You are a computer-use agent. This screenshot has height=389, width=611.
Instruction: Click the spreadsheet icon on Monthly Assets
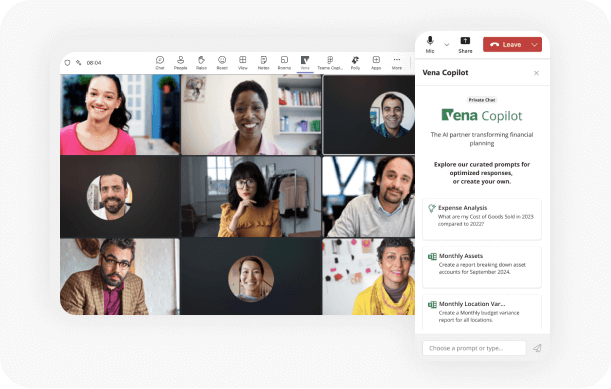tap(432, 256)
